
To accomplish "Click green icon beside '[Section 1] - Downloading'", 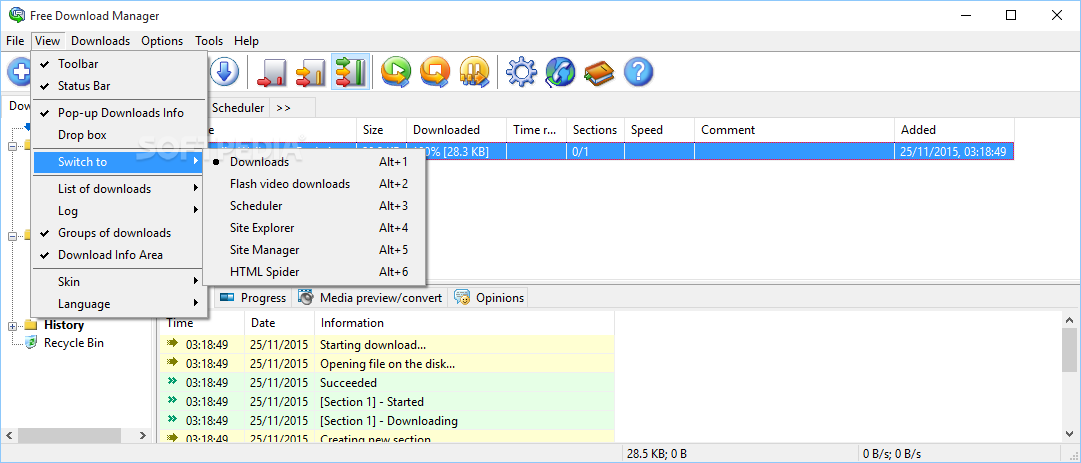I will pyautogui.click(x=172, y=420).
